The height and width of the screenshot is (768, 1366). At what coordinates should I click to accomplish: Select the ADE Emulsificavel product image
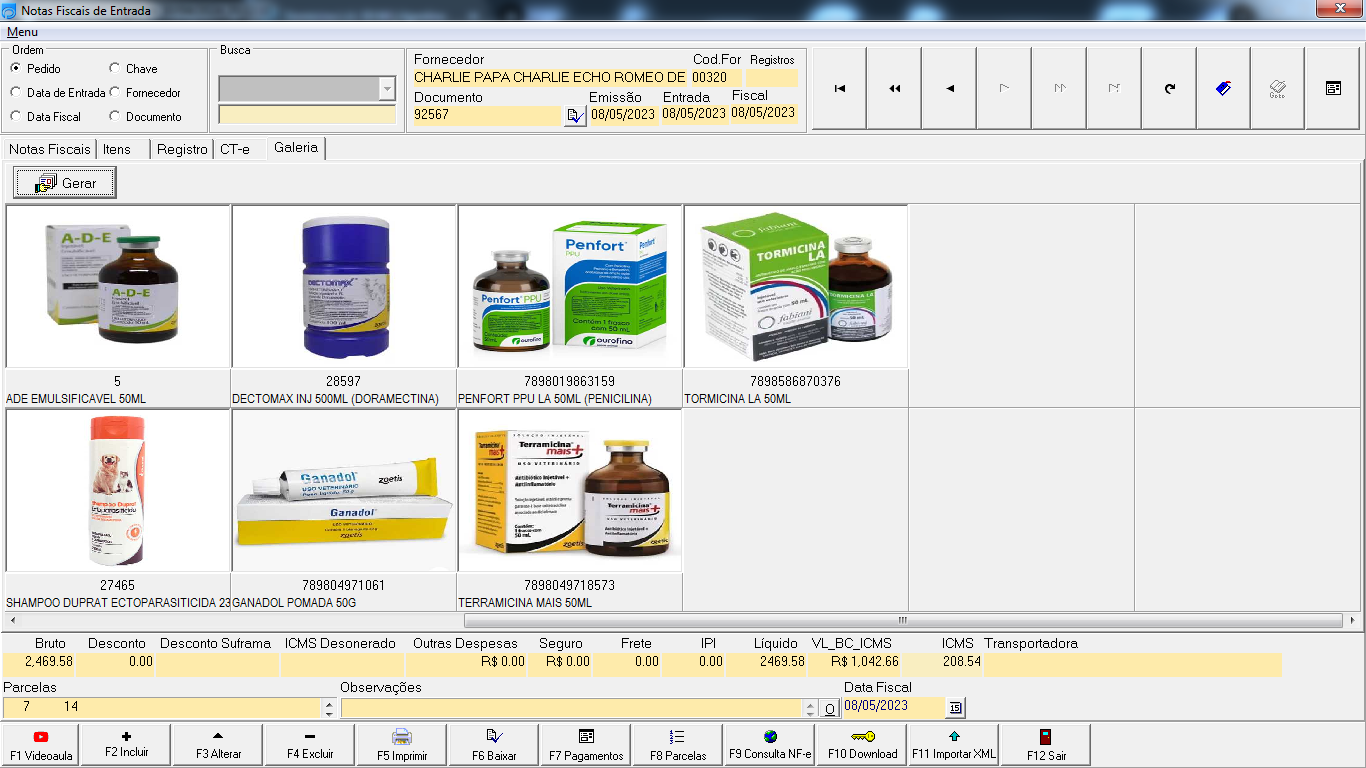118,287
